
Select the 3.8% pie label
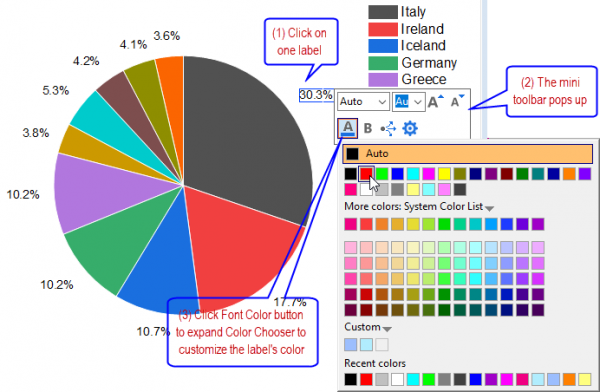point(36,133)
